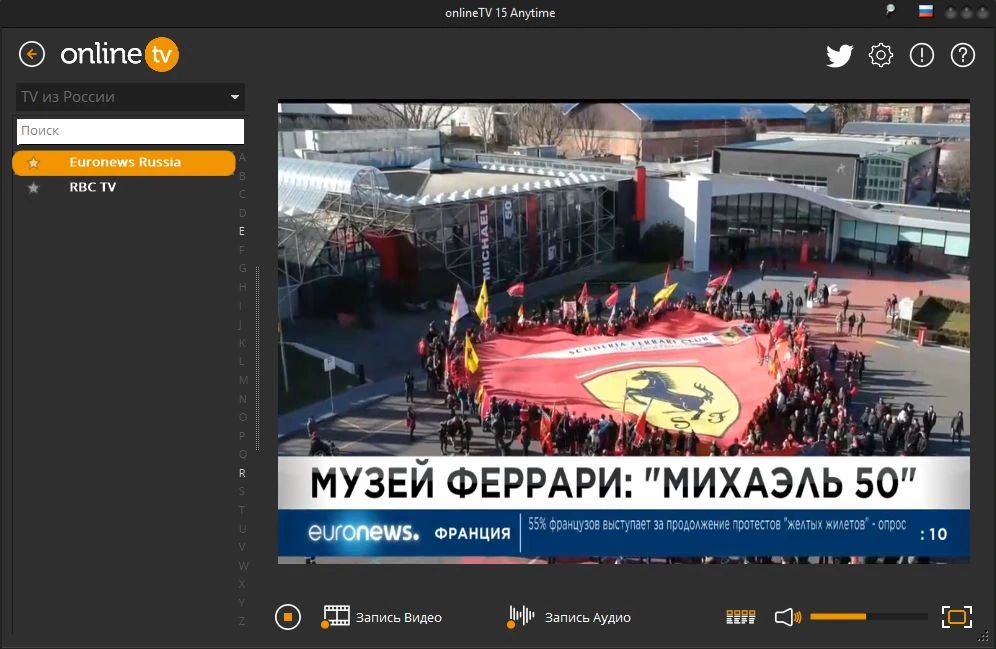Select the RBC TV channel
The image size is (996, 649).
coord(124,187)
